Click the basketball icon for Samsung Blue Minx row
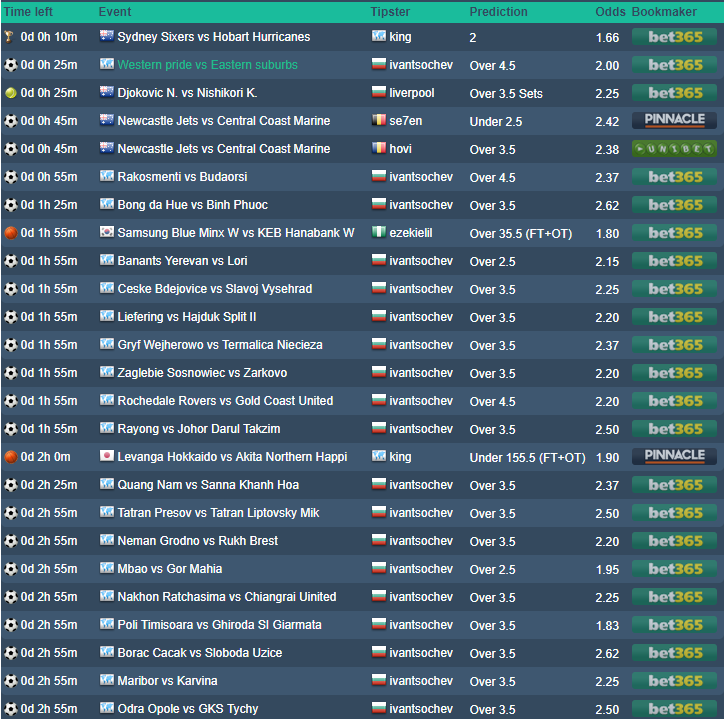This screenshot has width=725, height=719. coord(11,233)
